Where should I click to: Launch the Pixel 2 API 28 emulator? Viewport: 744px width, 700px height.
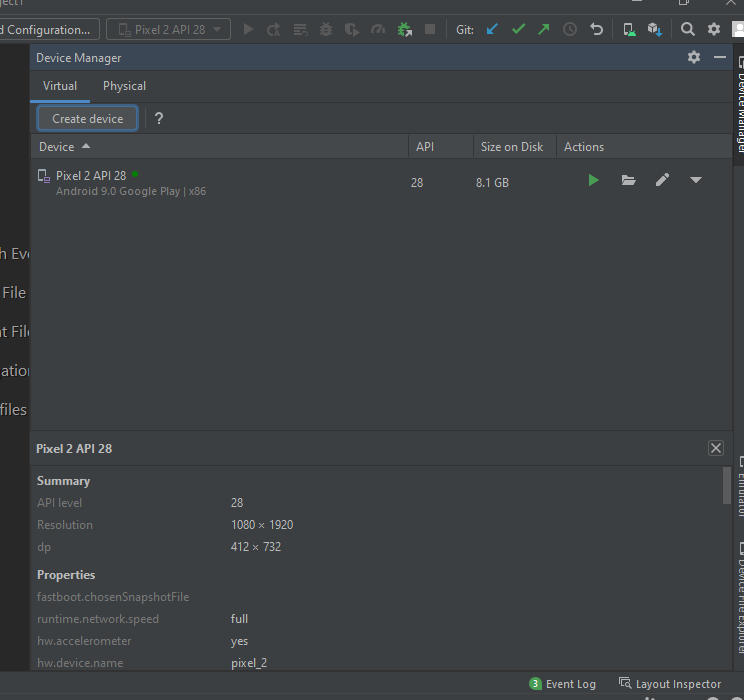(x=593, y=180)
